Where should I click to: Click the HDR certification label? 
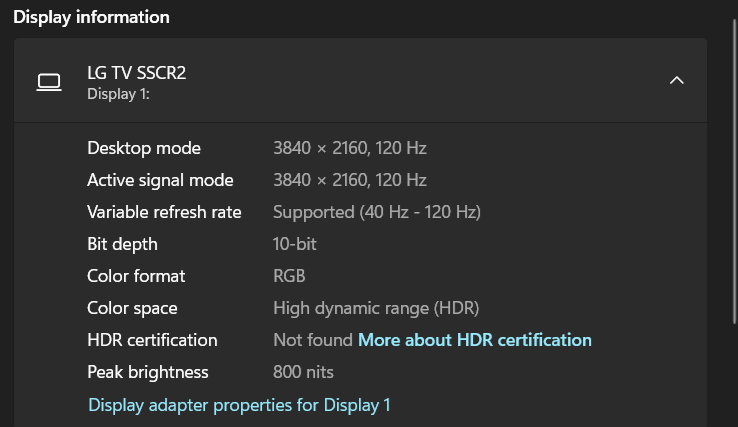pyautogui.click(x=152, y=340)
